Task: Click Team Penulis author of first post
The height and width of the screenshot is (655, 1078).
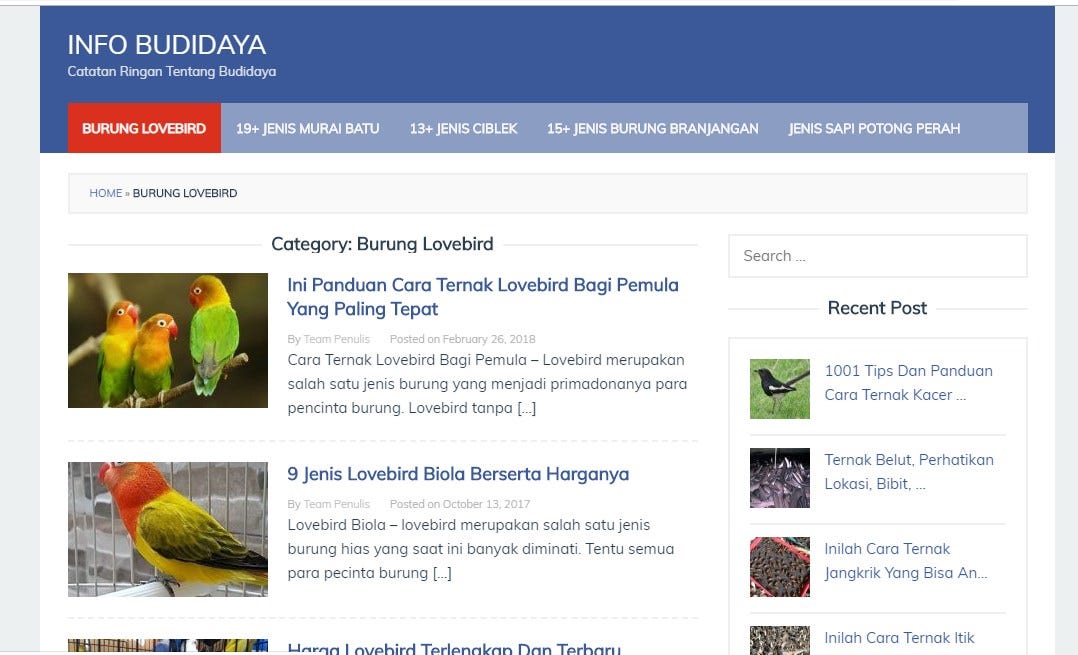Action: (337, 339)
